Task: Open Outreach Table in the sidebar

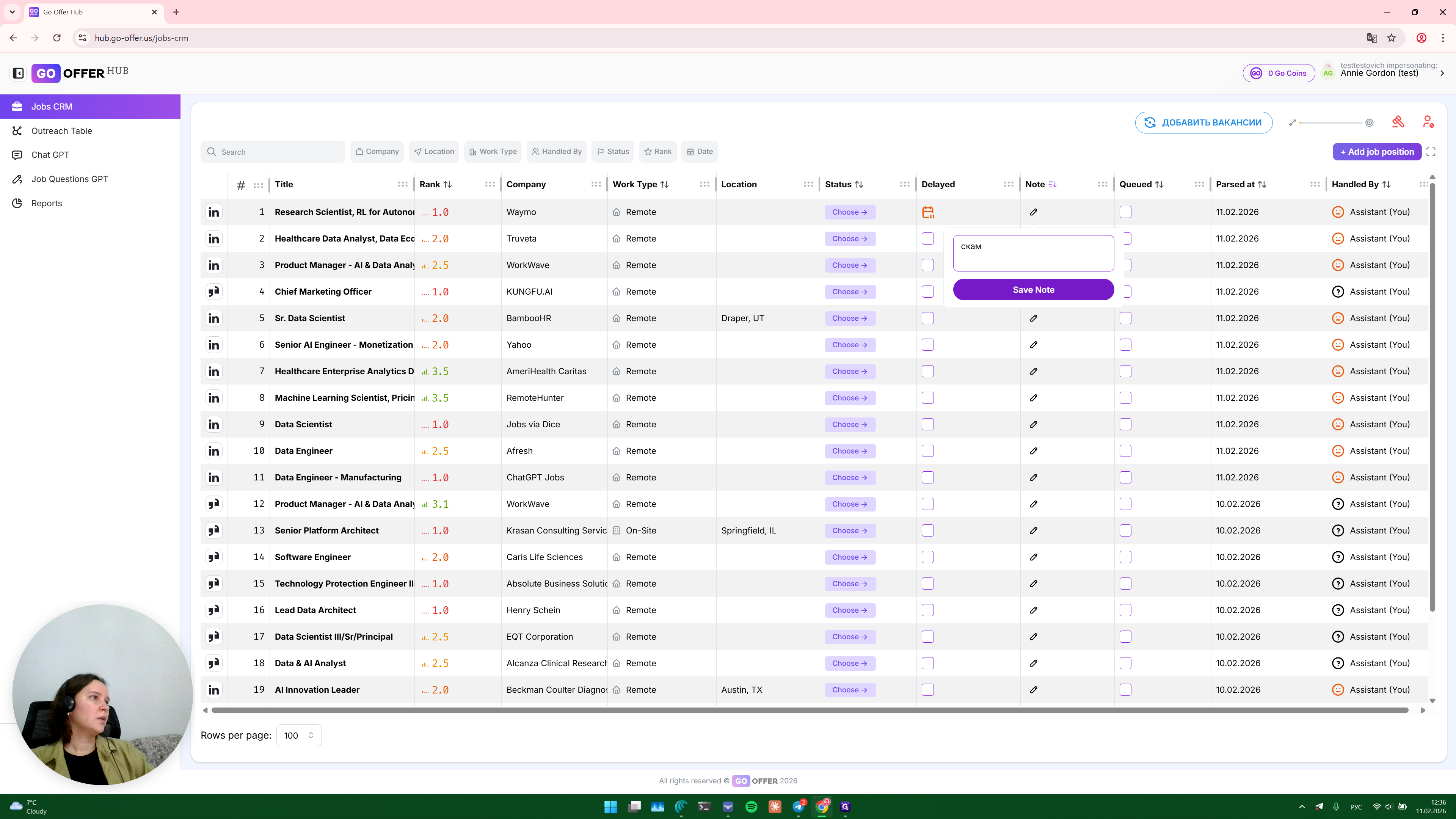Action: click(x=61, y=130)
